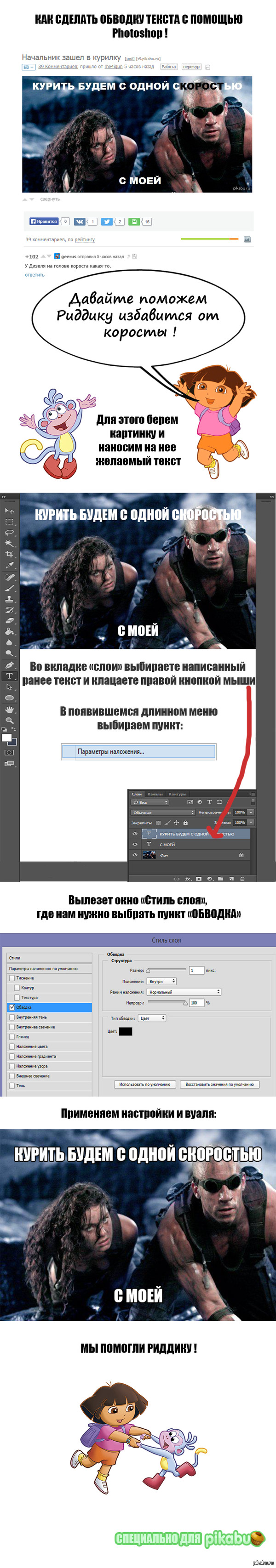276x1568 pixels.
Task: Click the Screen Mode icon
Action: click(x=9, y=763)
